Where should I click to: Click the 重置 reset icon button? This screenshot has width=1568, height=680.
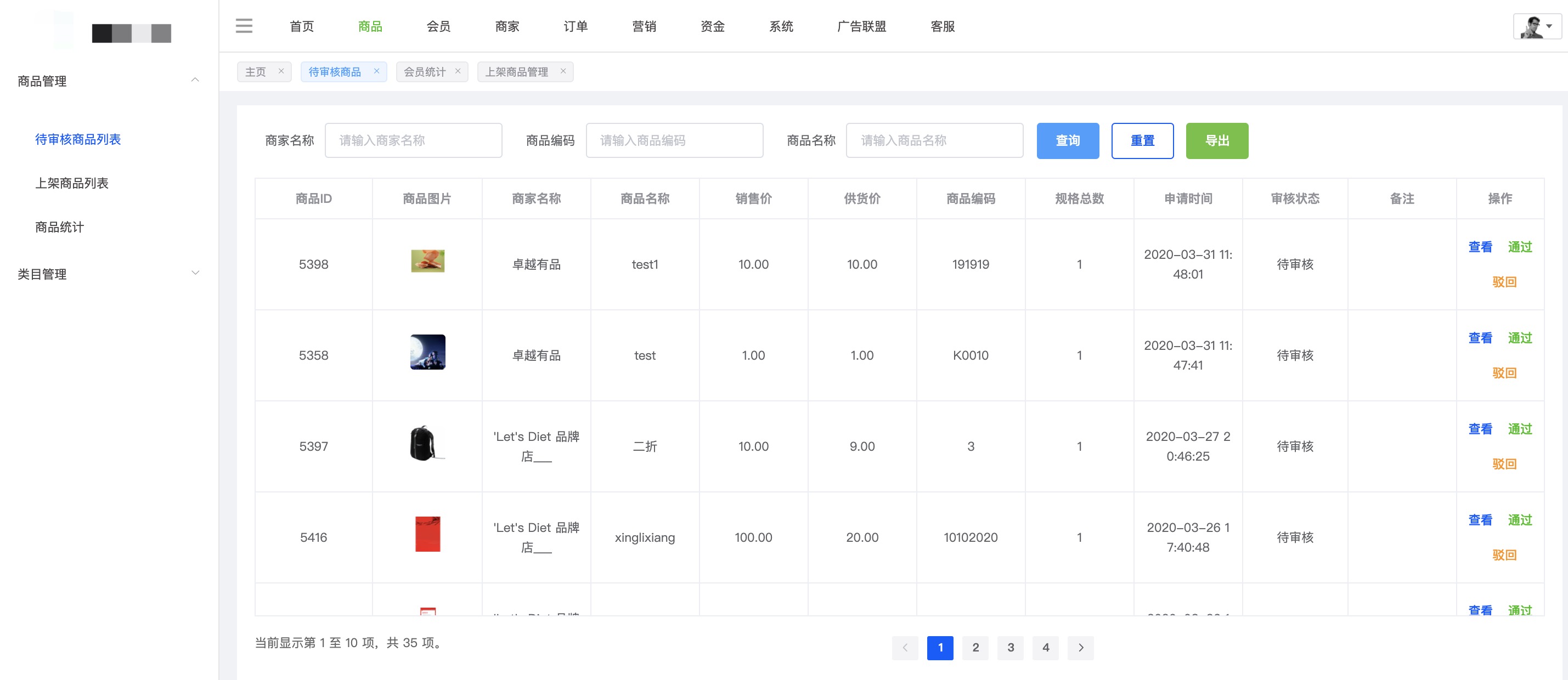pyautogui.click(x=1143, y=141)
